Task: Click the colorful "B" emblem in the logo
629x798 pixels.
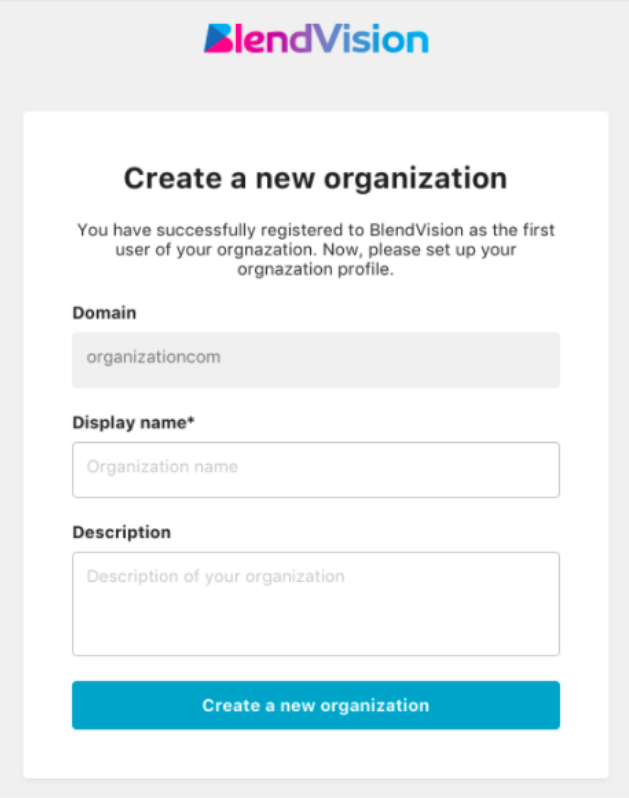Action: pyautogui.click(x=218, y=39)
